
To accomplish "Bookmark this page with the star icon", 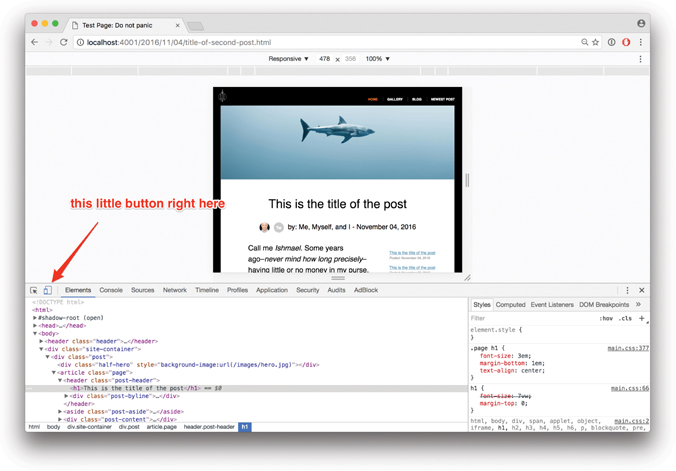I will point(596,42).
